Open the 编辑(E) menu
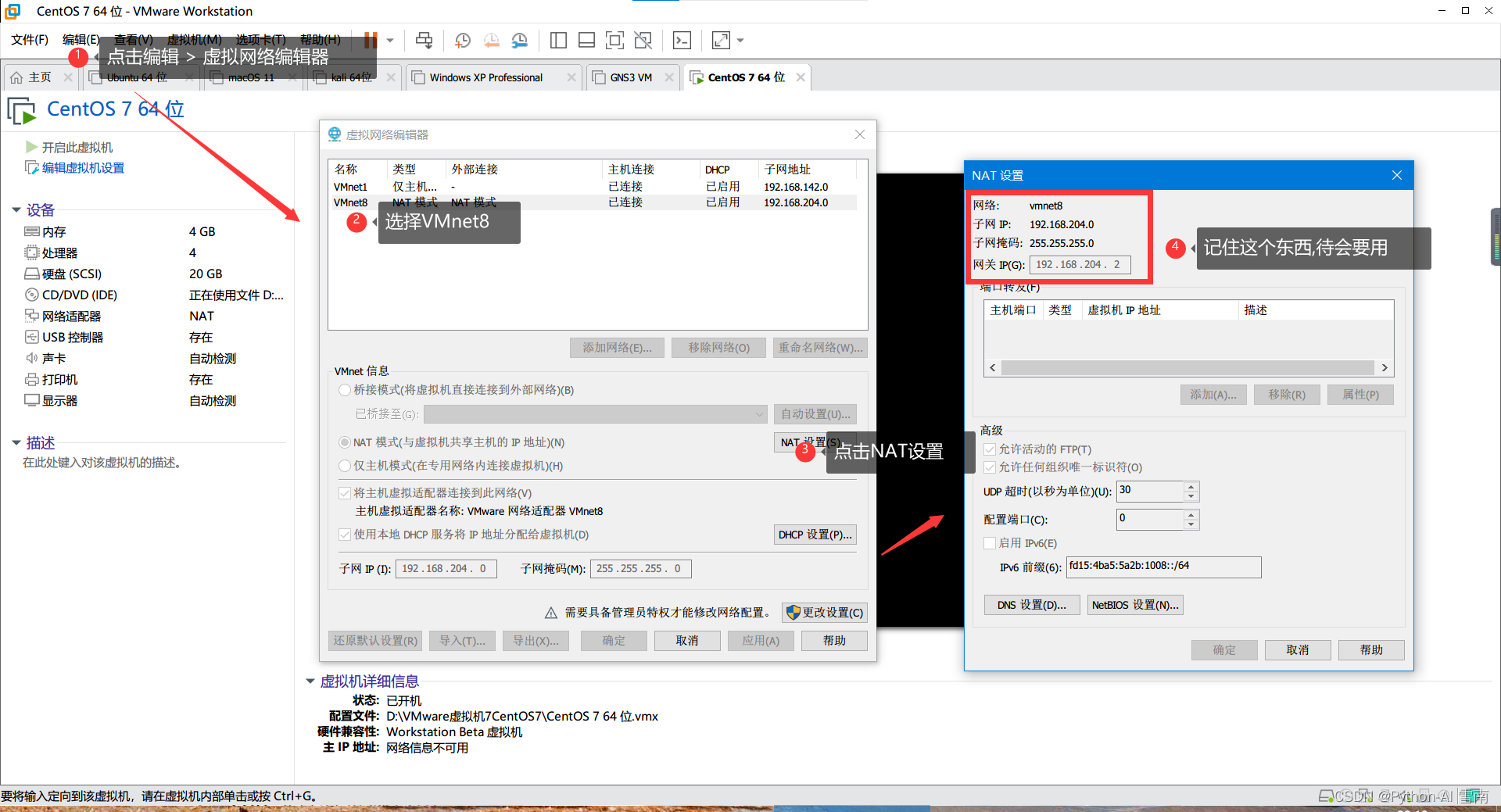Screen dimensions: 1501x812 click(x=81, y=40)
